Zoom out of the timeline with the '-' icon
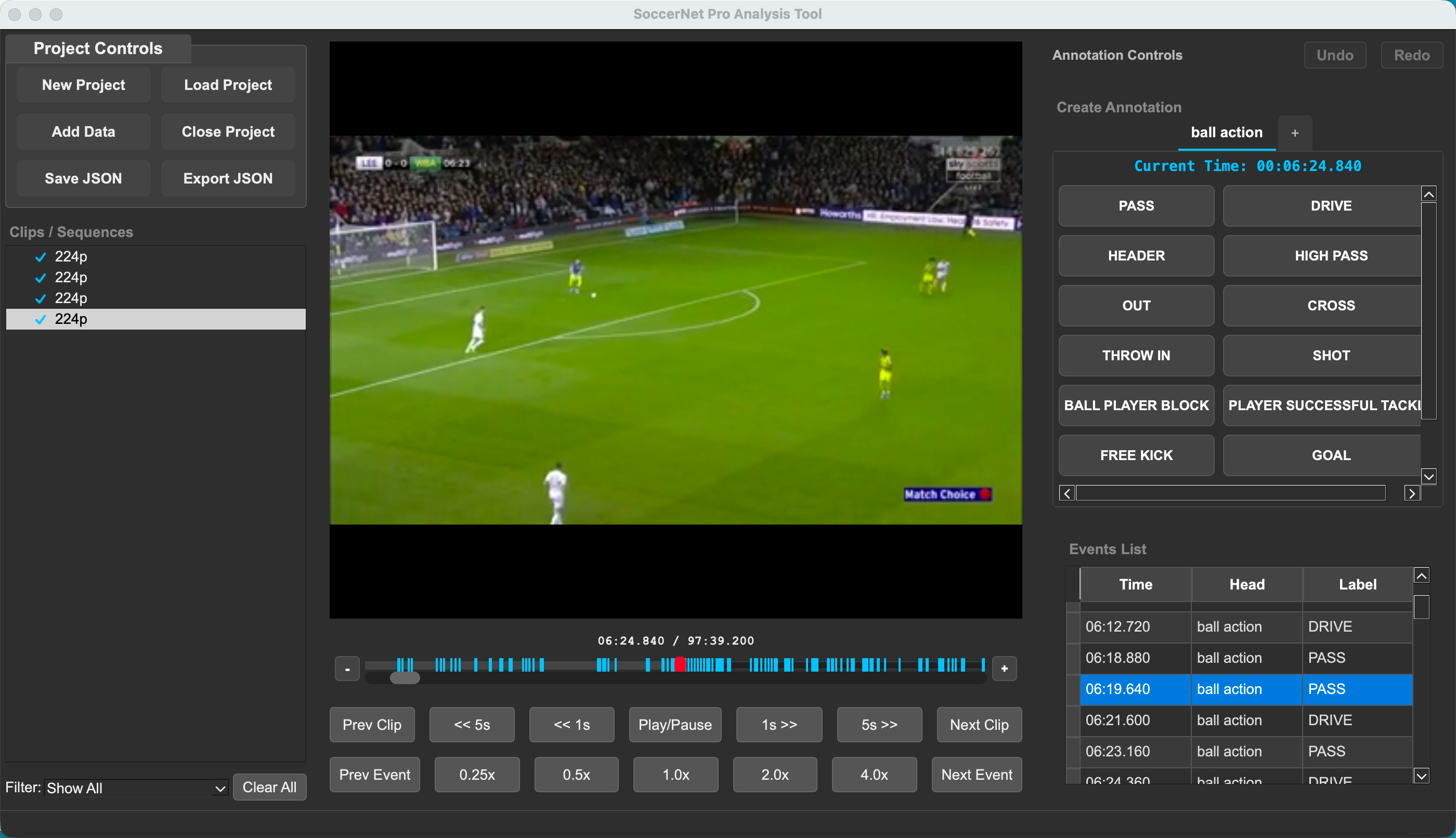The height and width of the screenshot is (838, 1456). pos(347,668)
